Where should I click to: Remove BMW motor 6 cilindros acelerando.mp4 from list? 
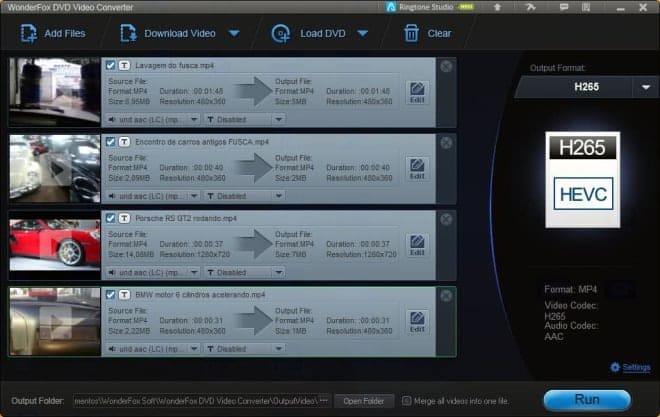446,296
